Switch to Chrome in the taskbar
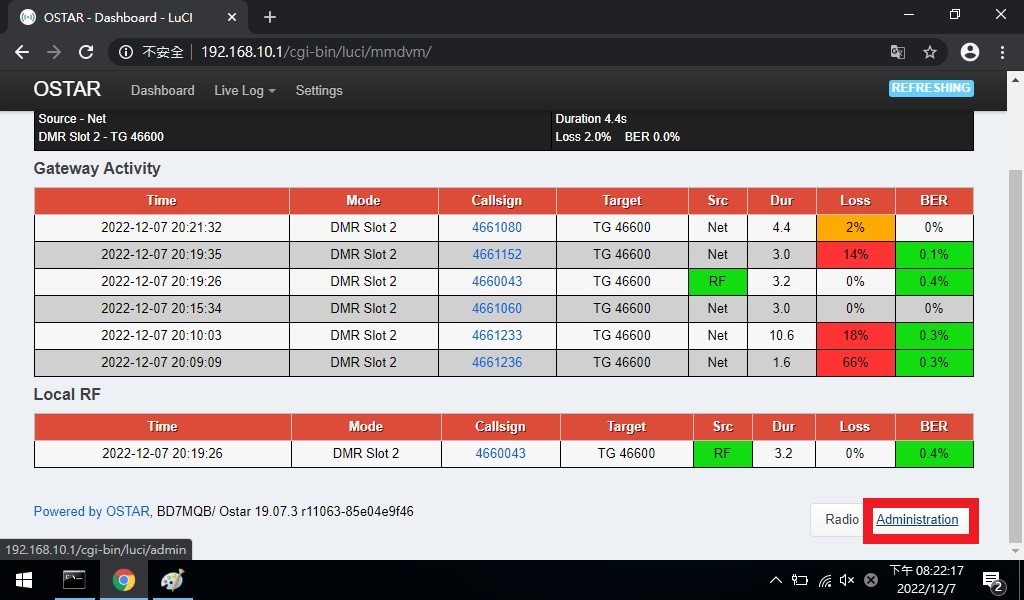This screenshot has height=600, width=1024. point(123,580)
